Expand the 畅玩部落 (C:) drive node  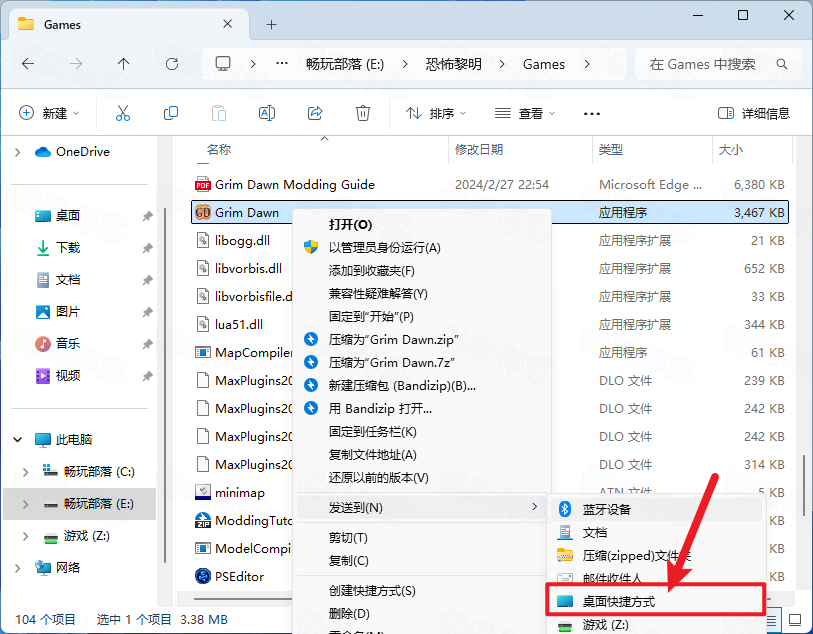[25, 471]
